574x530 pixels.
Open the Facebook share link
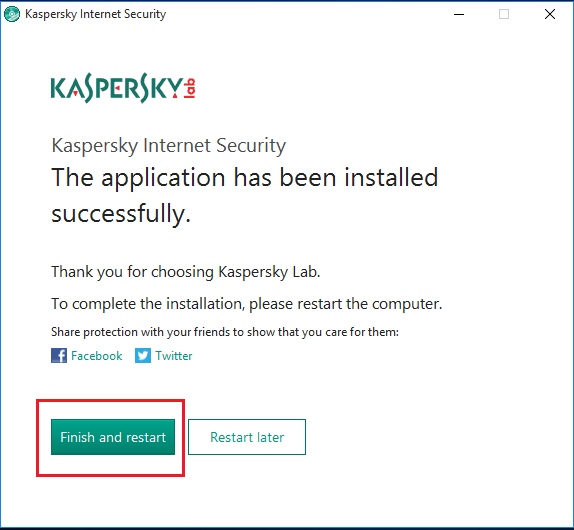click(x=97, y=356)
